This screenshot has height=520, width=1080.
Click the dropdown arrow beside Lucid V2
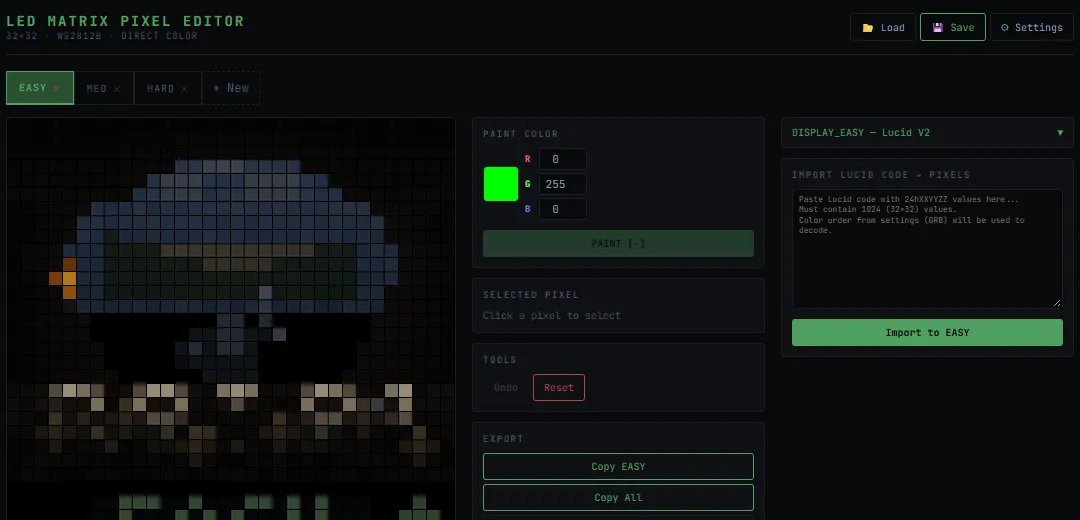point(1060,132)
